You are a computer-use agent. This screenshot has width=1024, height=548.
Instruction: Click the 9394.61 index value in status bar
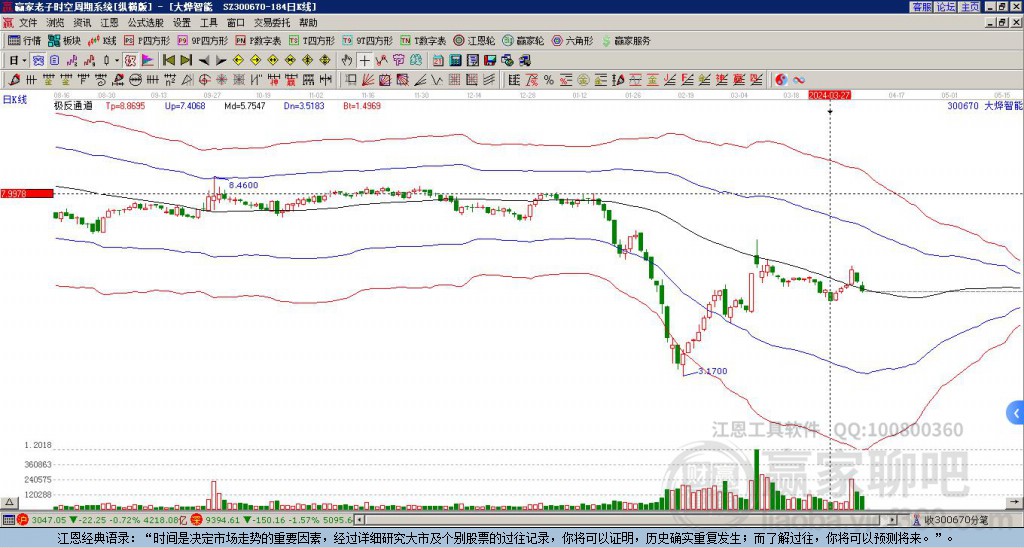(223, 520)
